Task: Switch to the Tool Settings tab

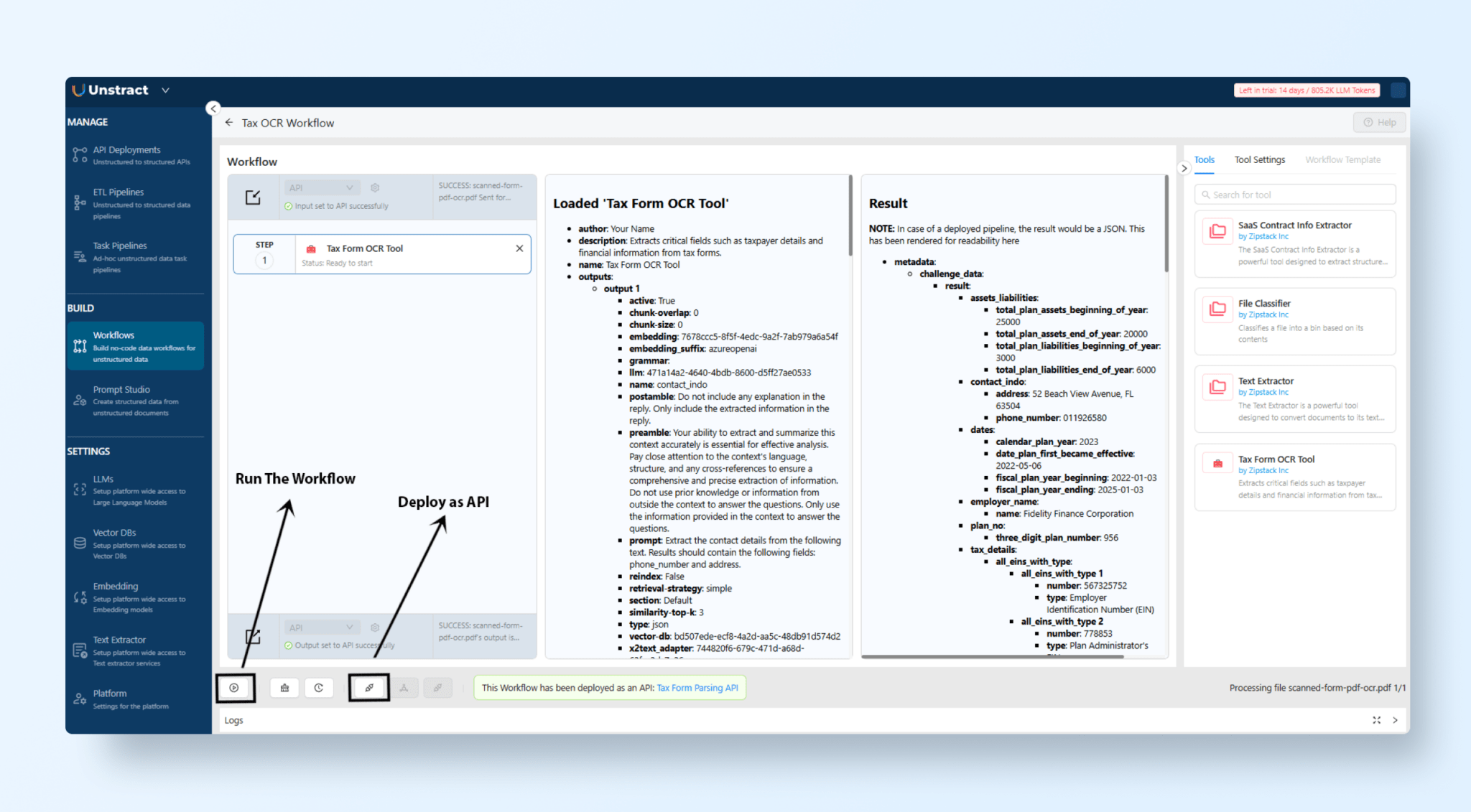Action: (x=1259, y=159)
